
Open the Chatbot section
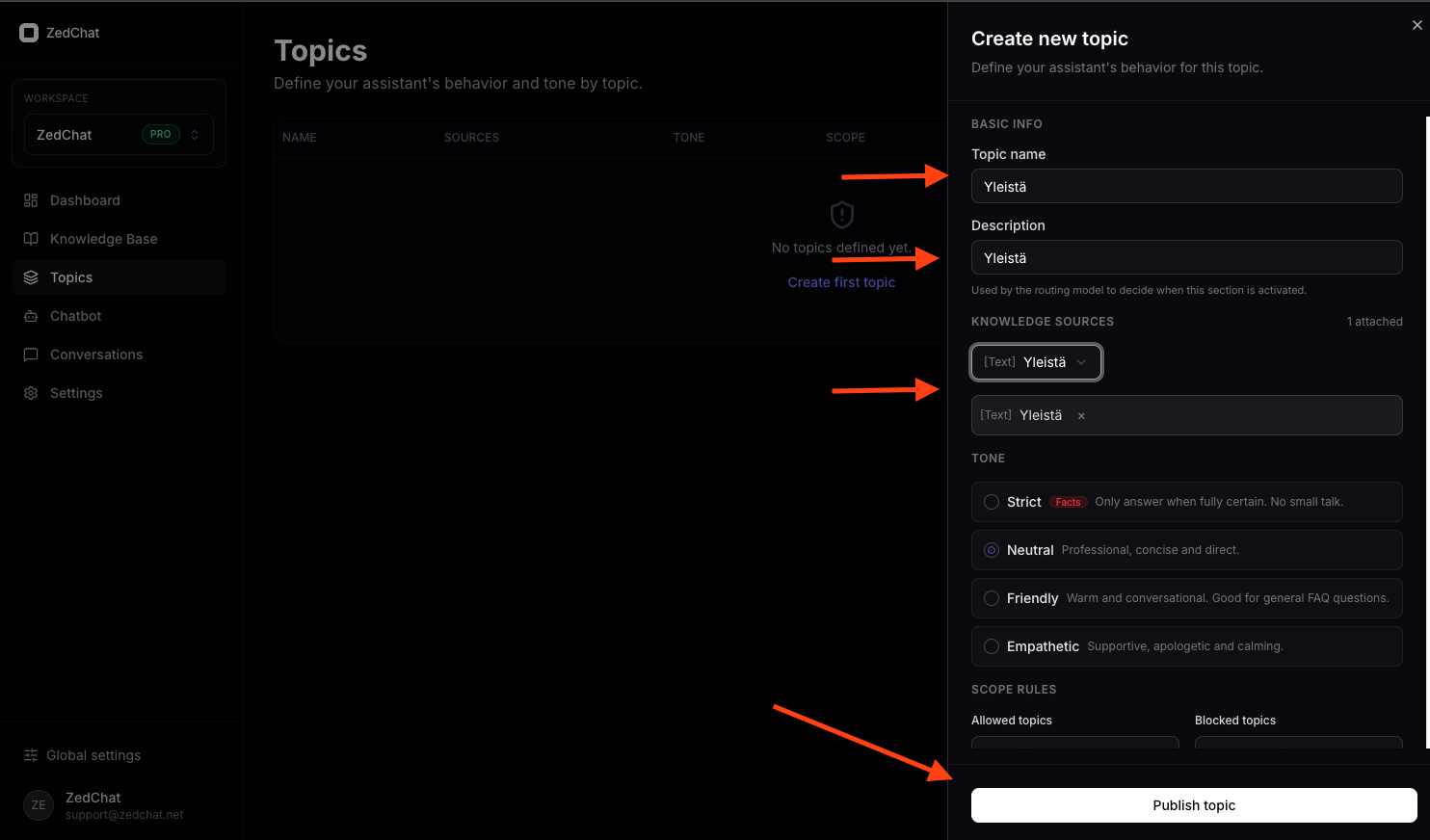(x=32, y=316)
